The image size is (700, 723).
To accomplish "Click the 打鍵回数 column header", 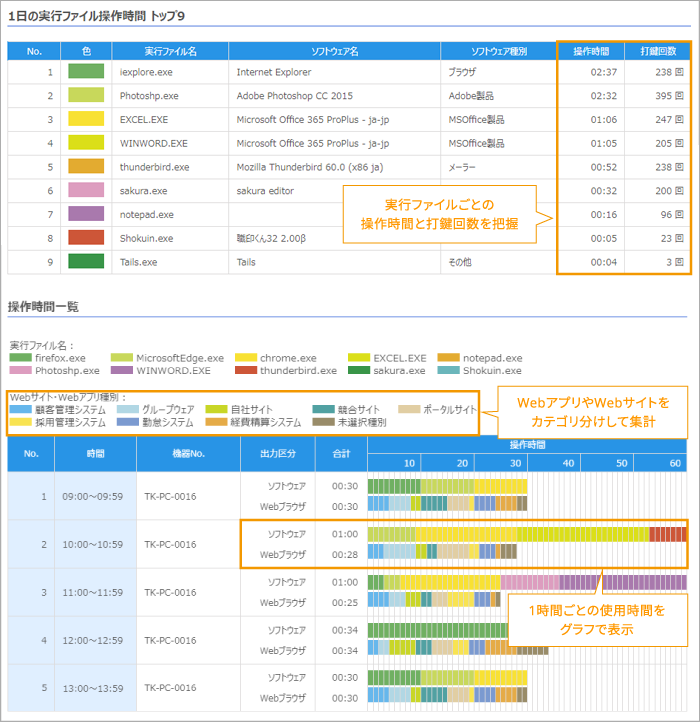I will click(658, 51).
